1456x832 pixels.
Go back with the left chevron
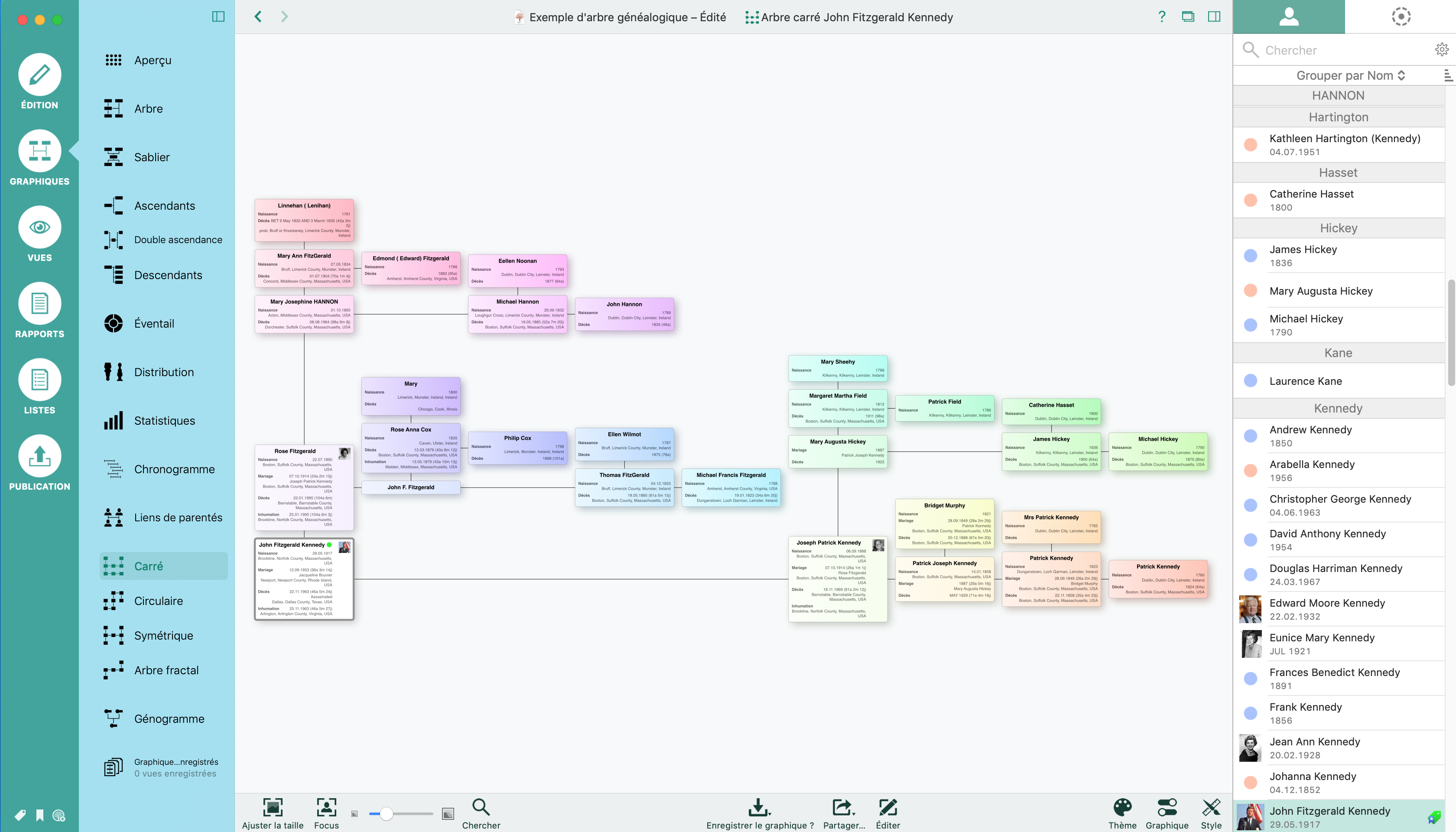coord(258,16)
